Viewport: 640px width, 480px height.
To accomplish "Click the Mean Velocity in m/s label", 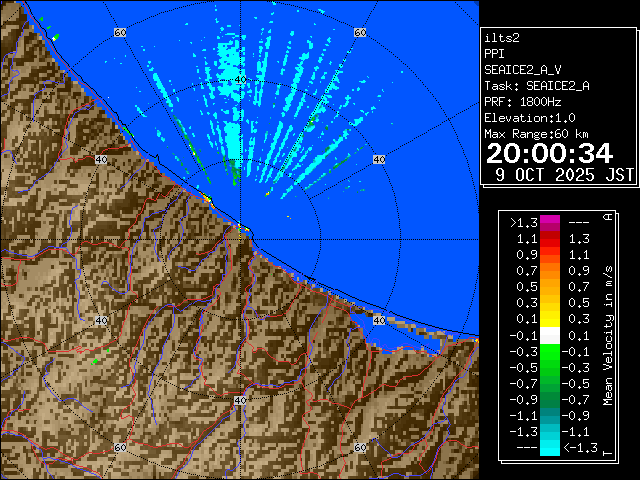I will (x=607, y=336).
